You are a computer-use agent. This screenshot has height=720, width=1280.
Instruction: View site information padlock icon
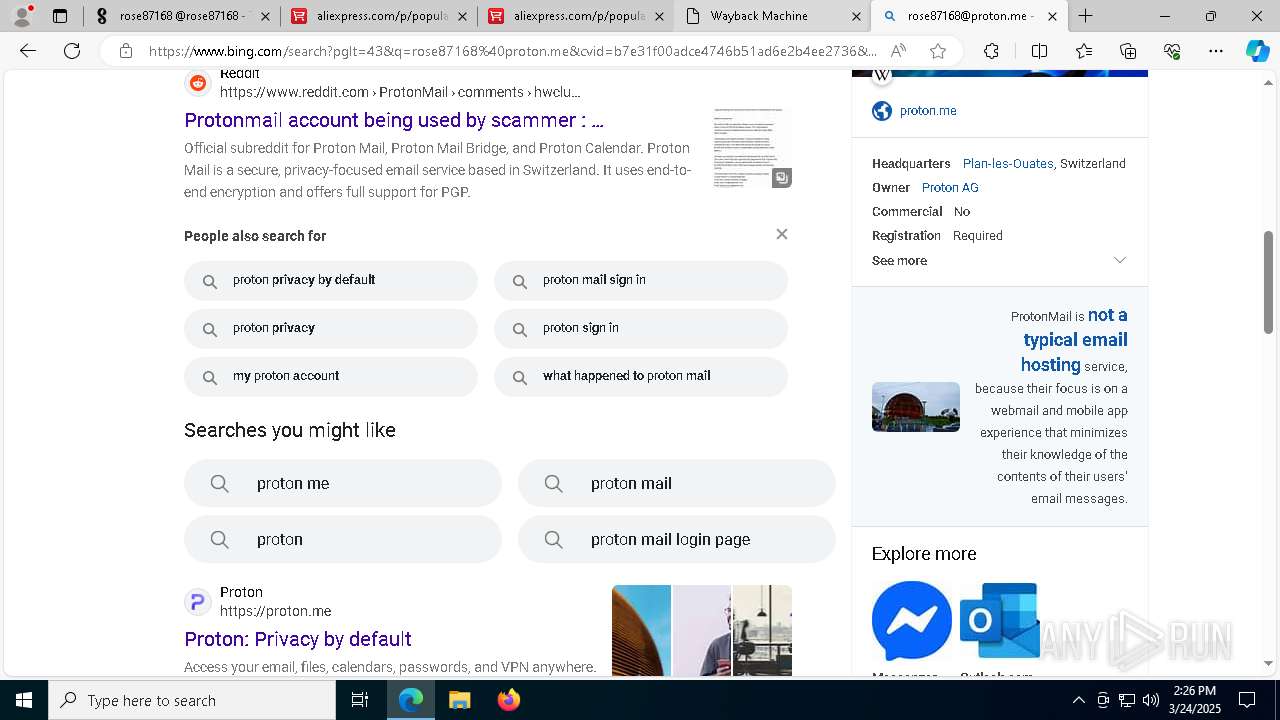click(x=125, y=51)
